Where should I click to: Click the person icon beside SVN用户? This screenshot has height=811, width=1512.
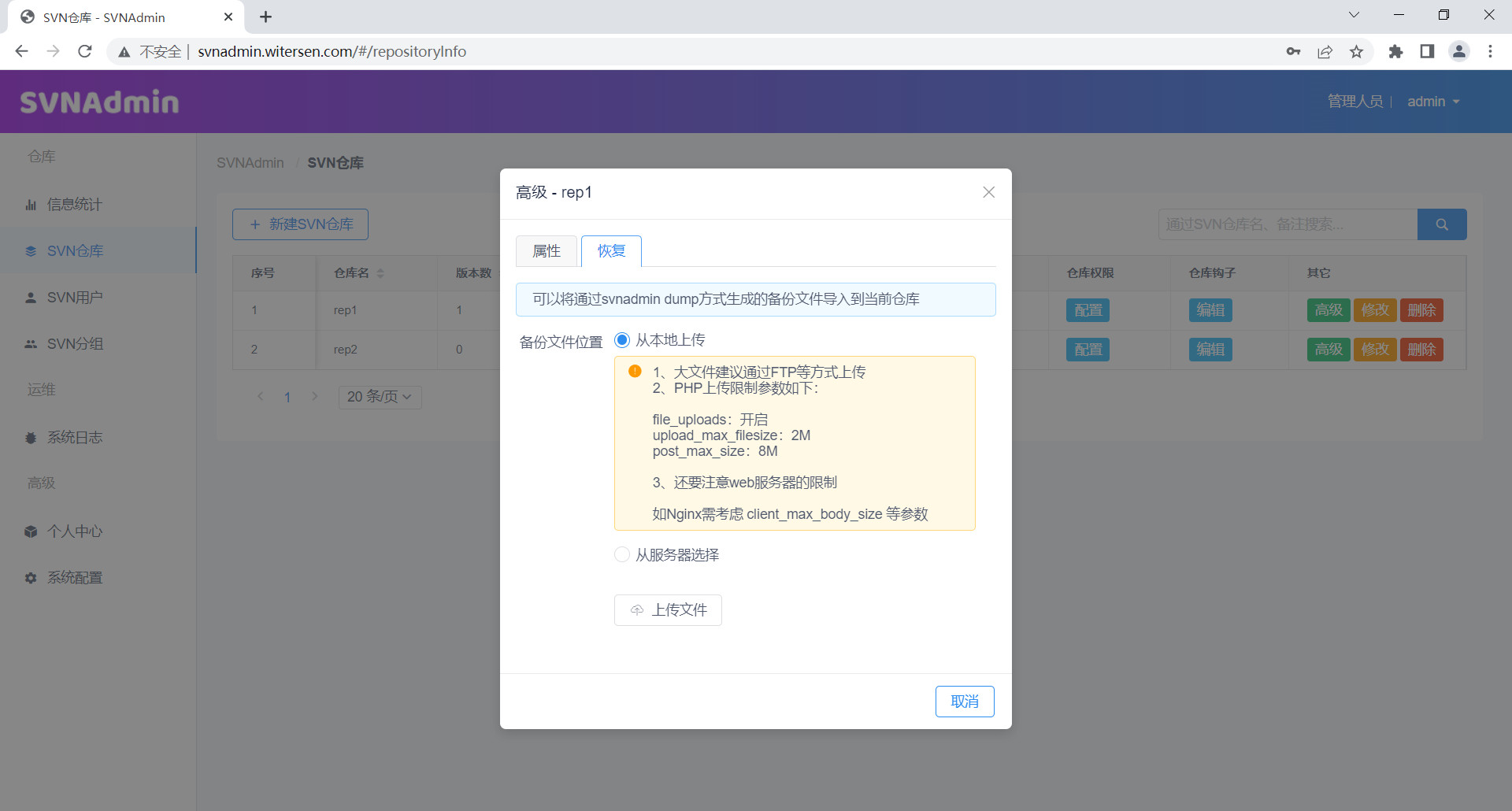coord(31,298)
